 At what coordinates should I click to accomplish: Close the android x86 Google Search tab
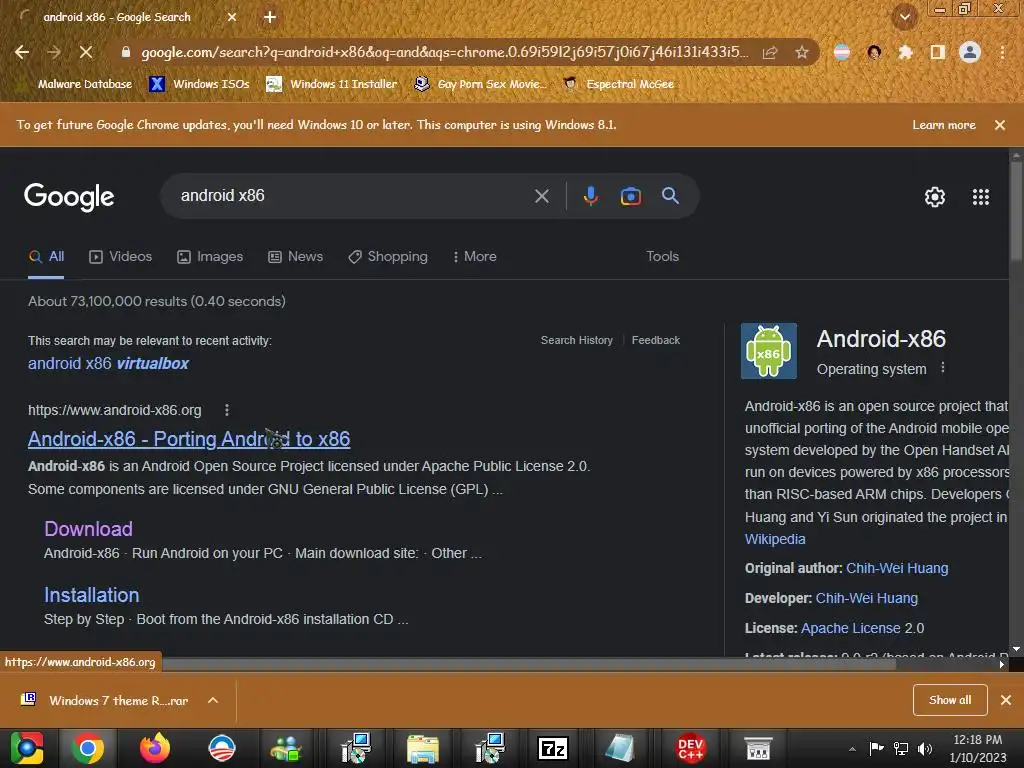click(232, 18)
